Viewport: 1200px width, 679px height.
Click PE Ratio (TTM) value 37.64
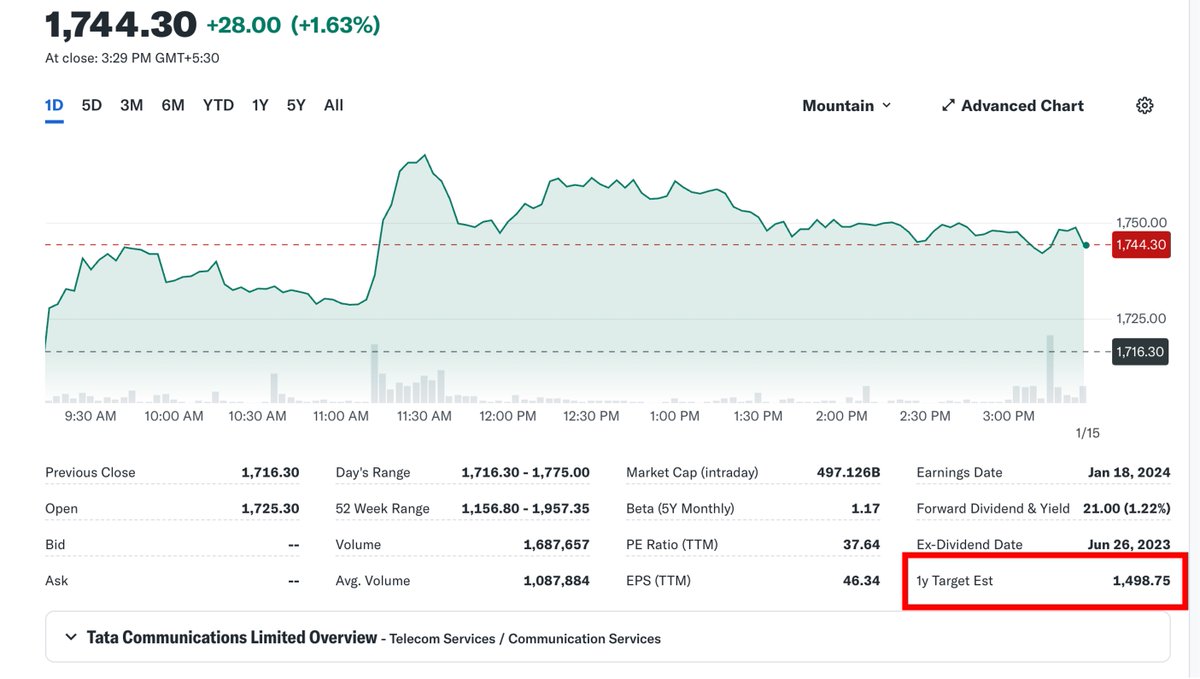pos(862,544)
